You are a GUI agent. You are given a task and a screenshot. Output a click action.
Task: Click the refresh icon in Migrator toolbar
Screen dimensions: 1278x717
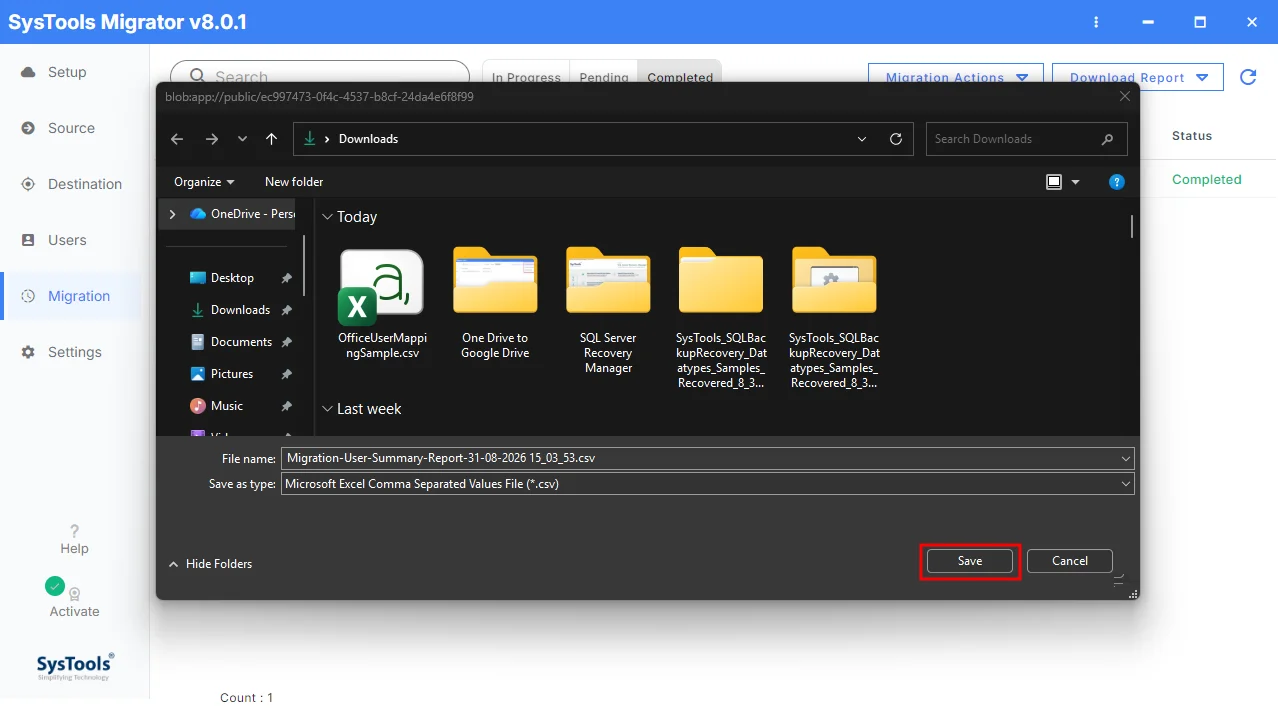[x=1248, y=77]
